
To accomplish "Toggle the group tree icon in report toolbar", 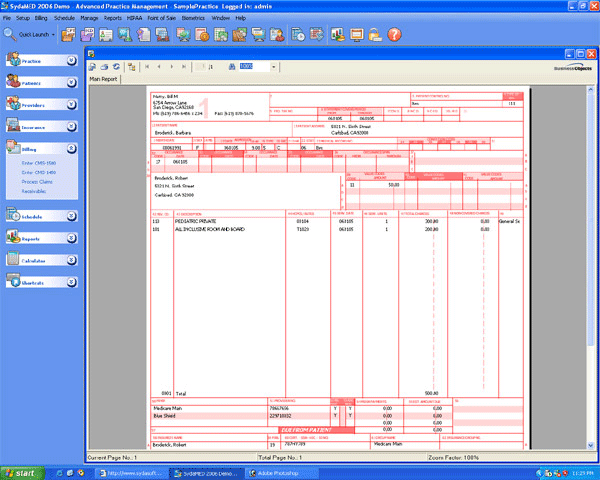I will click(130, 66).
